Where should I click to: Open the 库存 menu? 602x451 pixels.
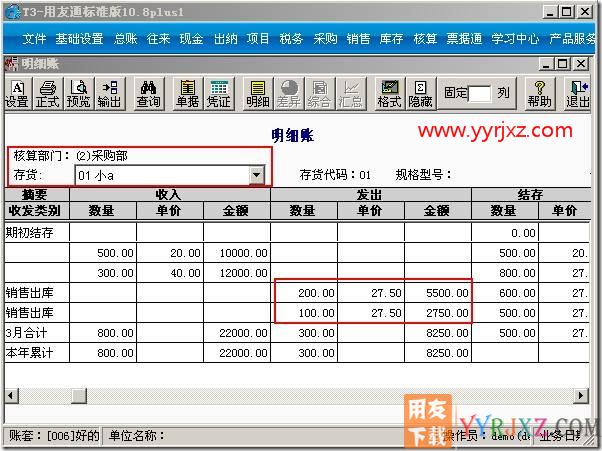click(391, 39)
